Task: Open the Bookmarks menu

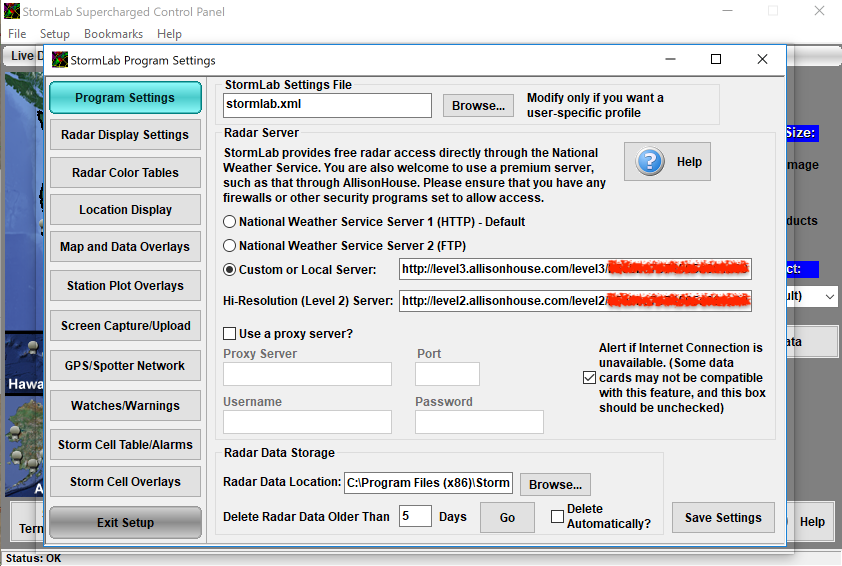Action: (x=113, y=34)
